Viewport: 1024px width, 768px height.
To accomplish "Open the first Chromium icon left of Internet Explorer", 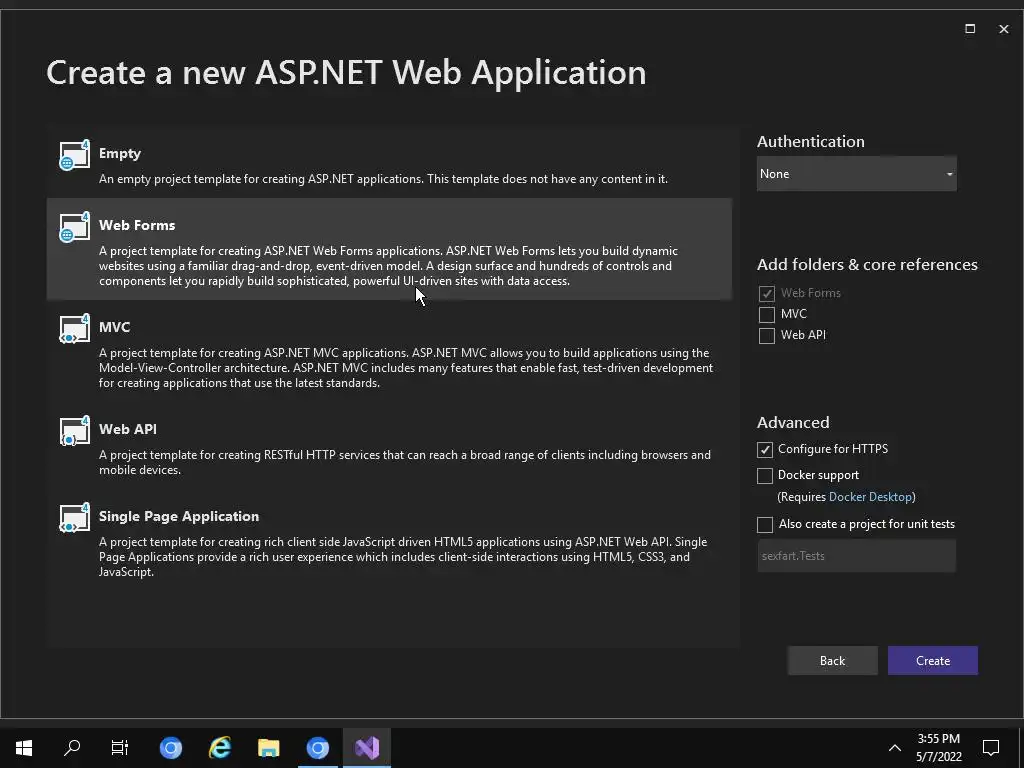I will click(170, 747).
